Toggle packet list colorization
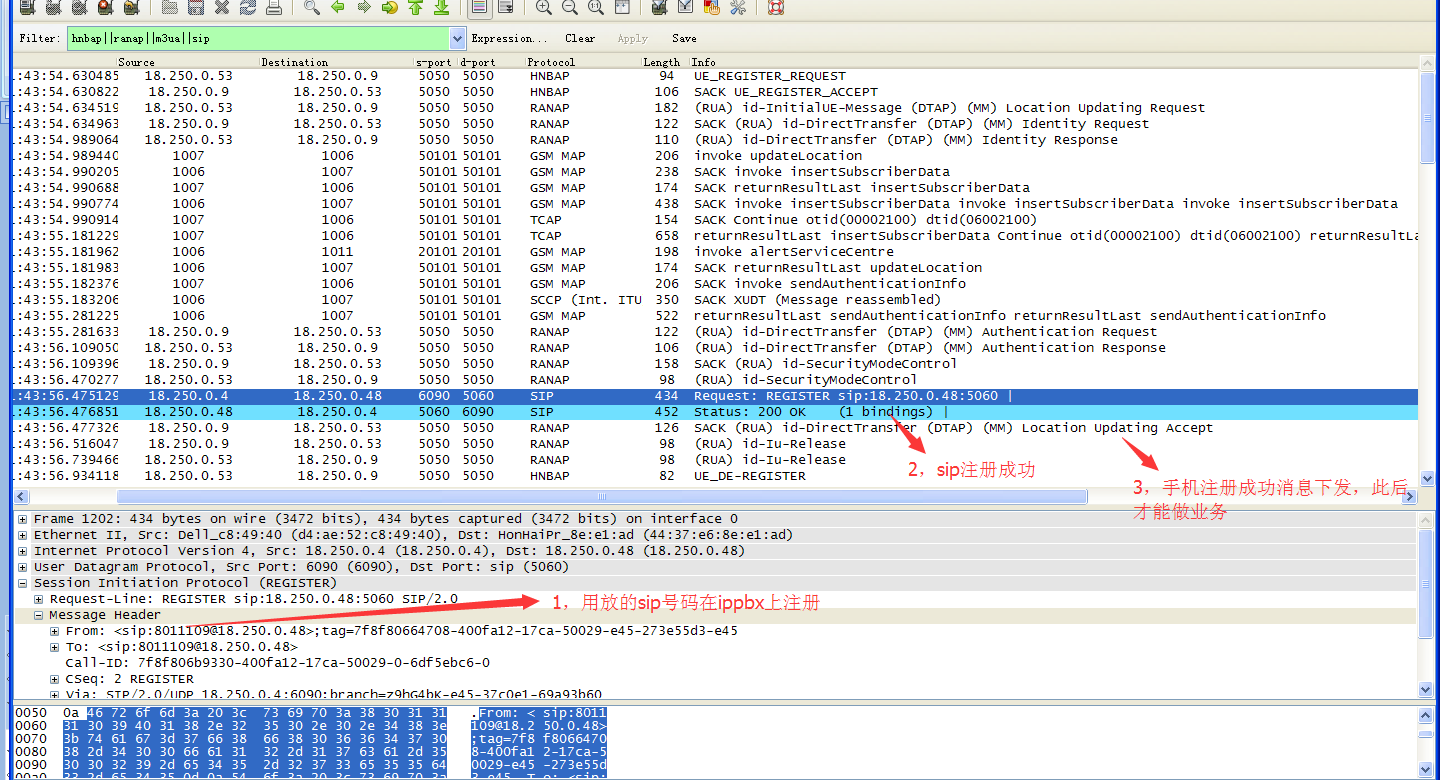The height and width of the screenshot is (780, 1440). (480, 8)
